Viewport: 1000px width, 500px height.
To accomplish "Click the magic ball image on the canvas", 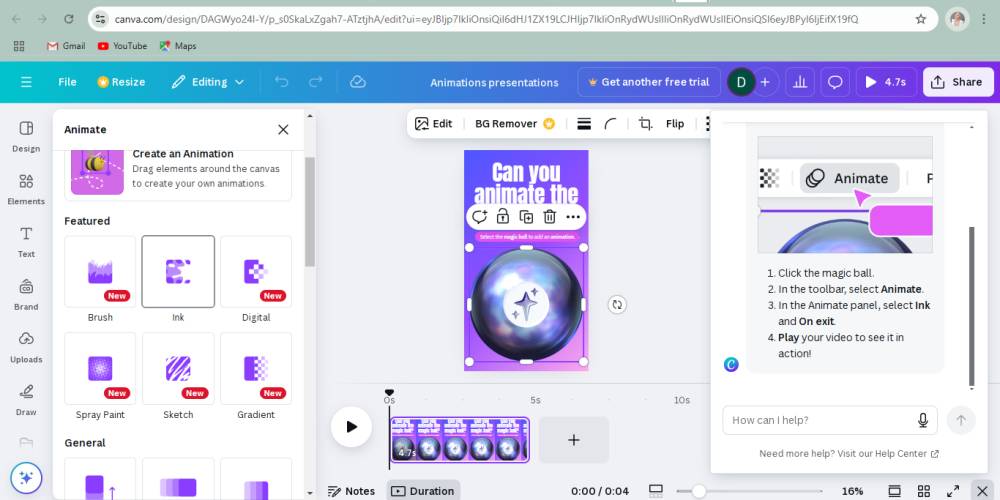I will 526,304.
